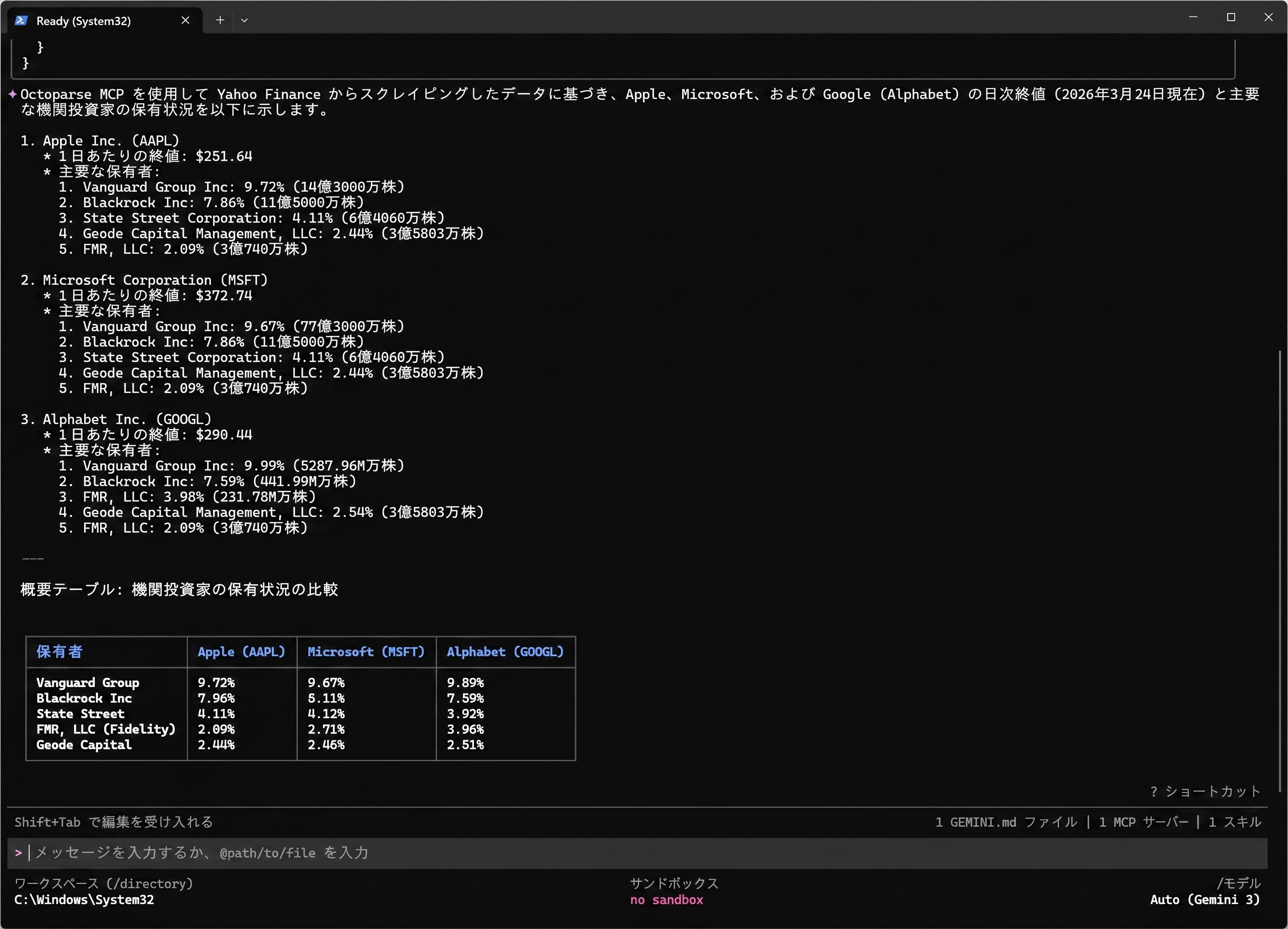Click 'Geode Capital Management, LLC: 2.54%' line

pyautogui.click(x=272, y=512)
